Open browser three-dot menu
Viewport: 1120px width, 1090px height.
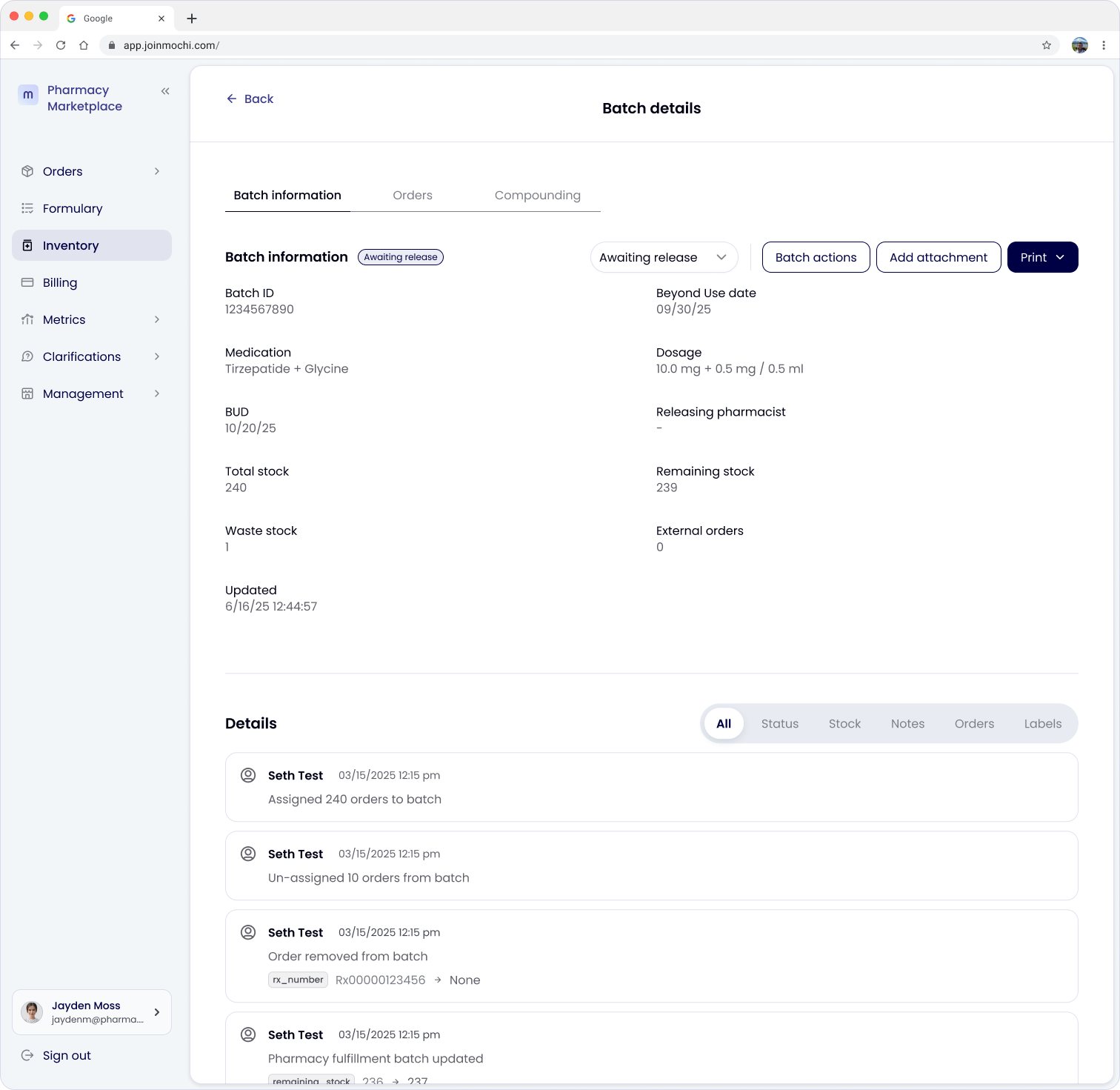(1104, 45)
